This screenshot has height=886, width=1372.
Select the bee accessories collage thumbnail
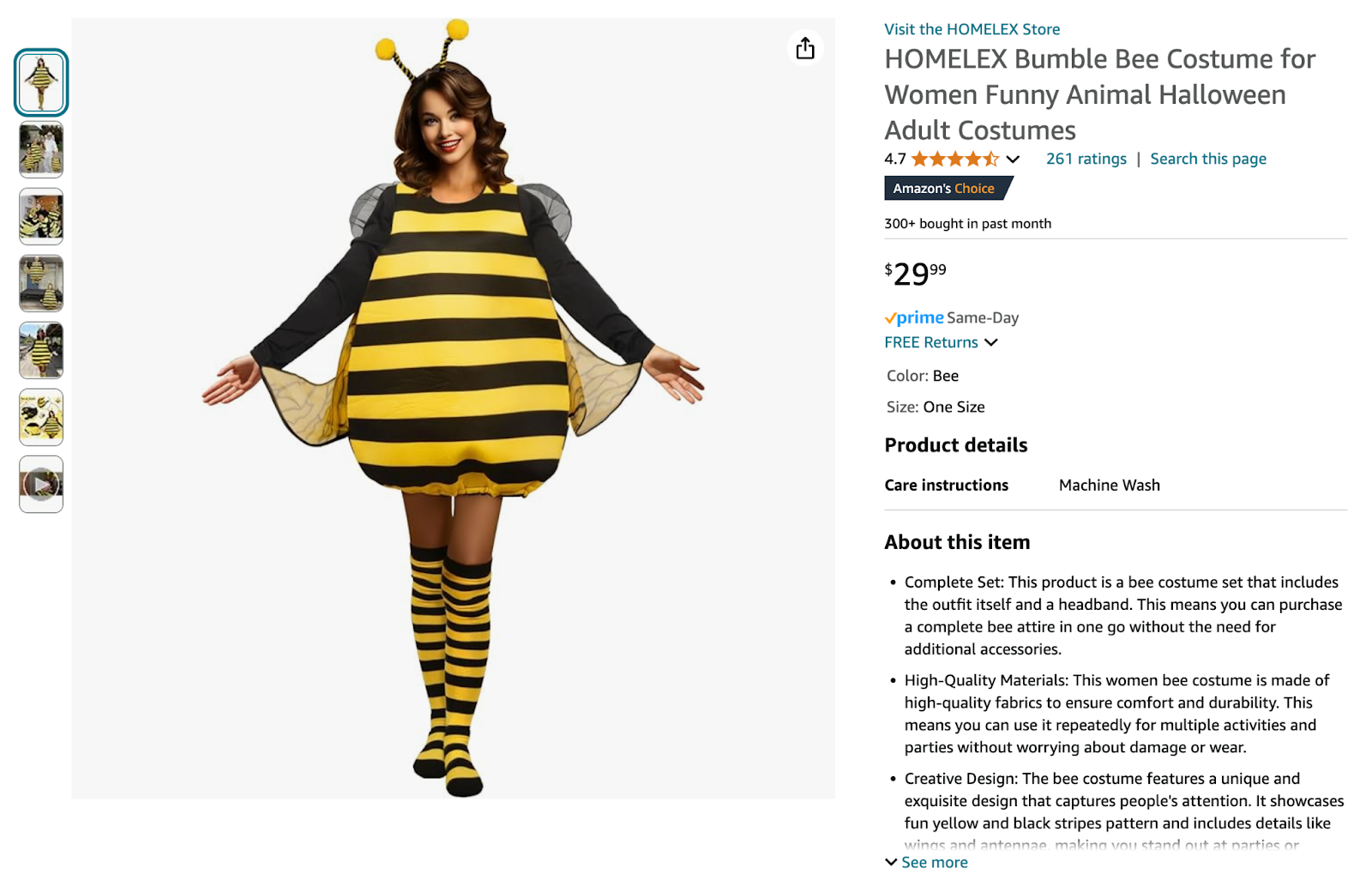[40, 417]
